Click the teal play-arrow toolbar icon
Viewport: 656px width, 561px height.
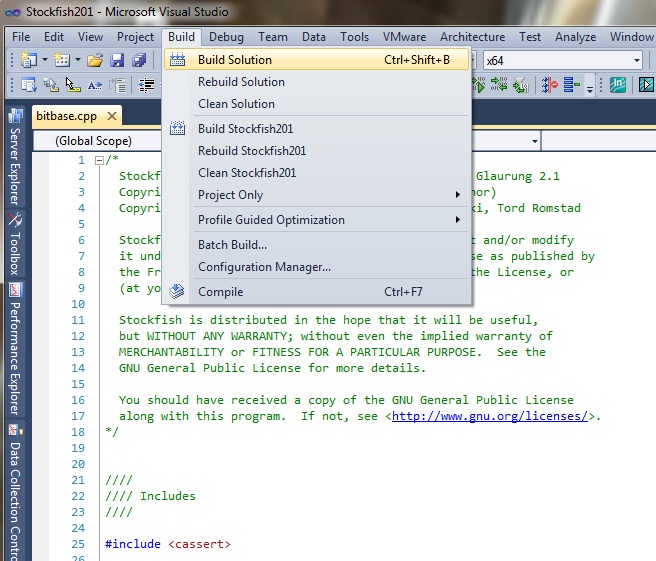pyautogui.click(x=646, y=85)
